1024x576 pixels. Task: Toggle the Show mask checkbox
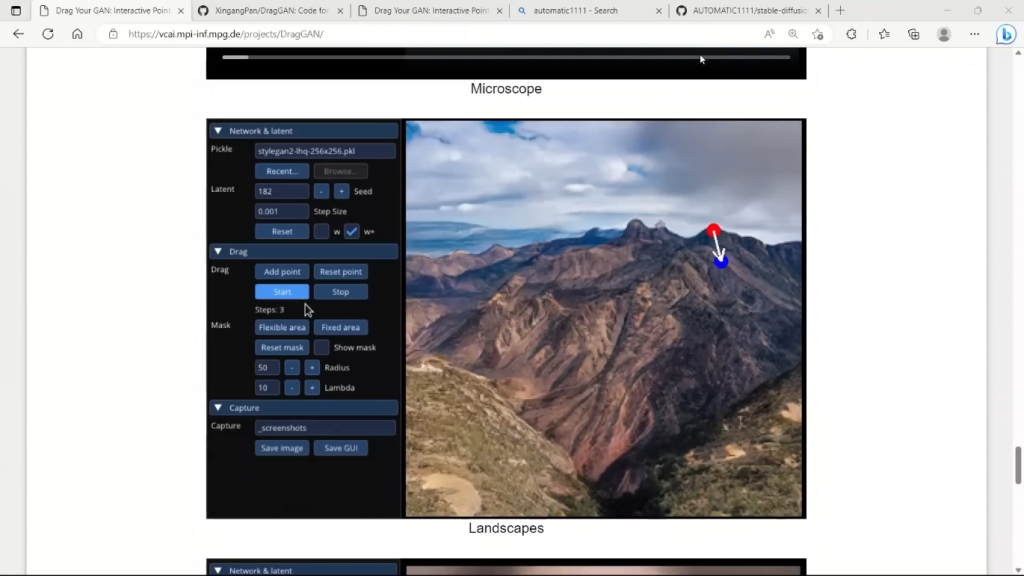point(321,347)
